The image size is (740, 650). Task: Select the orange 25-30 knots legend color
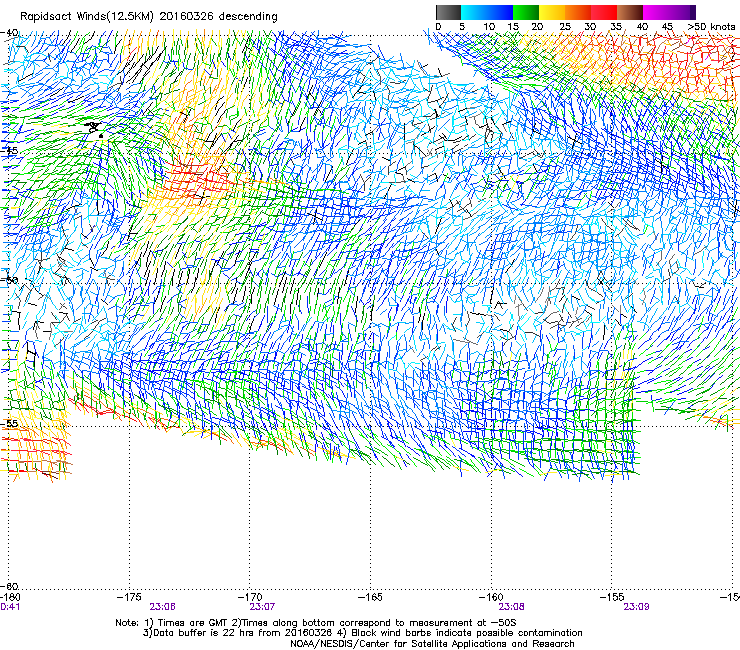(578, 12)
